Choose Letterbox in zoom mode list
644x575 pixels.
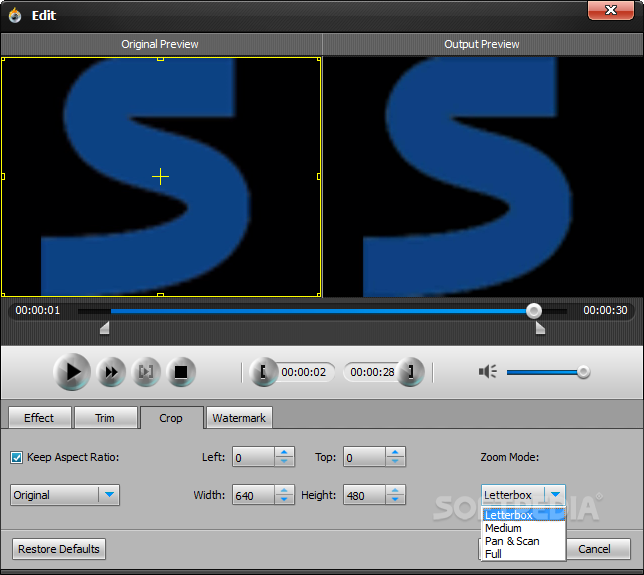click(x=523, y=515)
